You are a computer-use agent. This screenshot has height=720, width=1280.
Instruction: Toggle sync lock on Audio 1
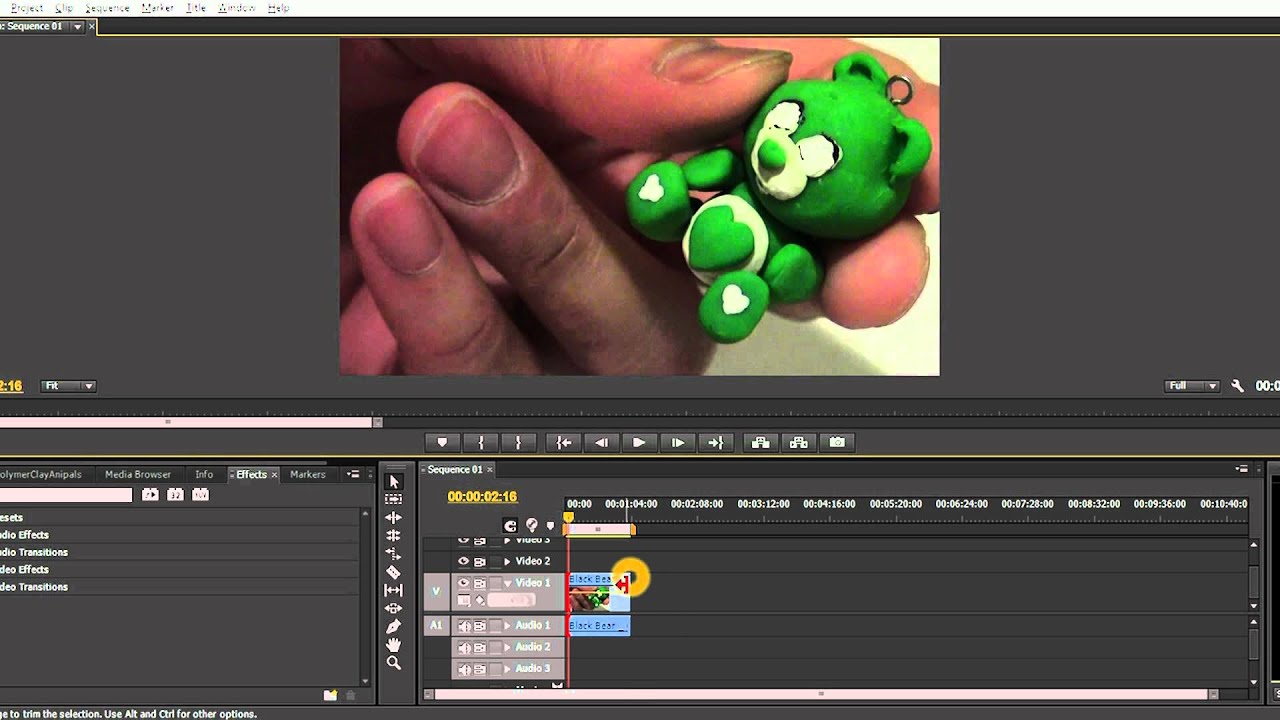[480, 626]
